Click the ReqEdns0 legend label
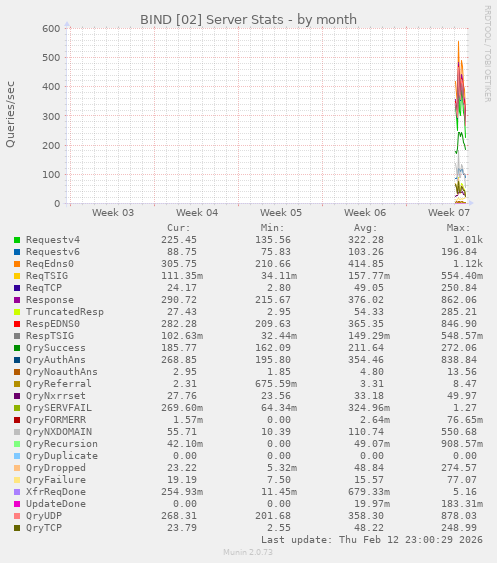Screen dimensions: 497x563 50,264
